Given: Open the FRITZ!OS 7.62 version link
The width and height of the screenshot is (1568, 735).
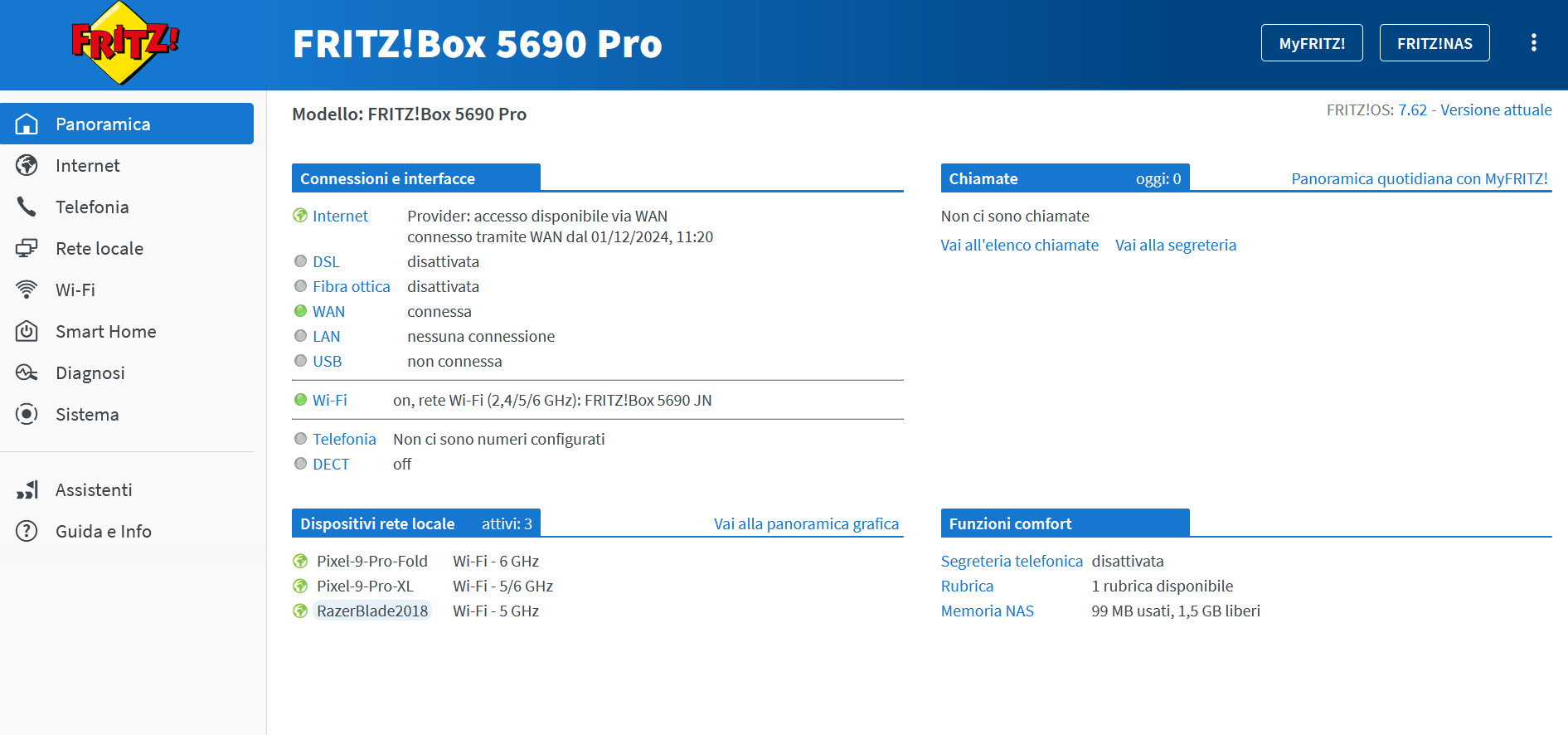Looking at the screenshot, I should click(1412, 110).
